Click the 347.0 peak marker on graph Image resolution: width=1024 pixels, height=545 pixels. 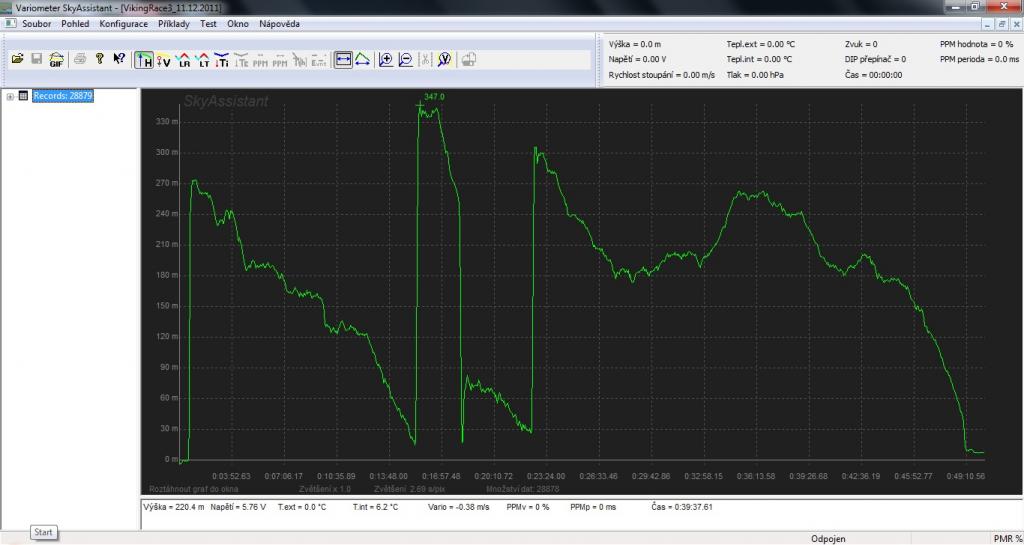pyautogui.click(x=420, y=104)
